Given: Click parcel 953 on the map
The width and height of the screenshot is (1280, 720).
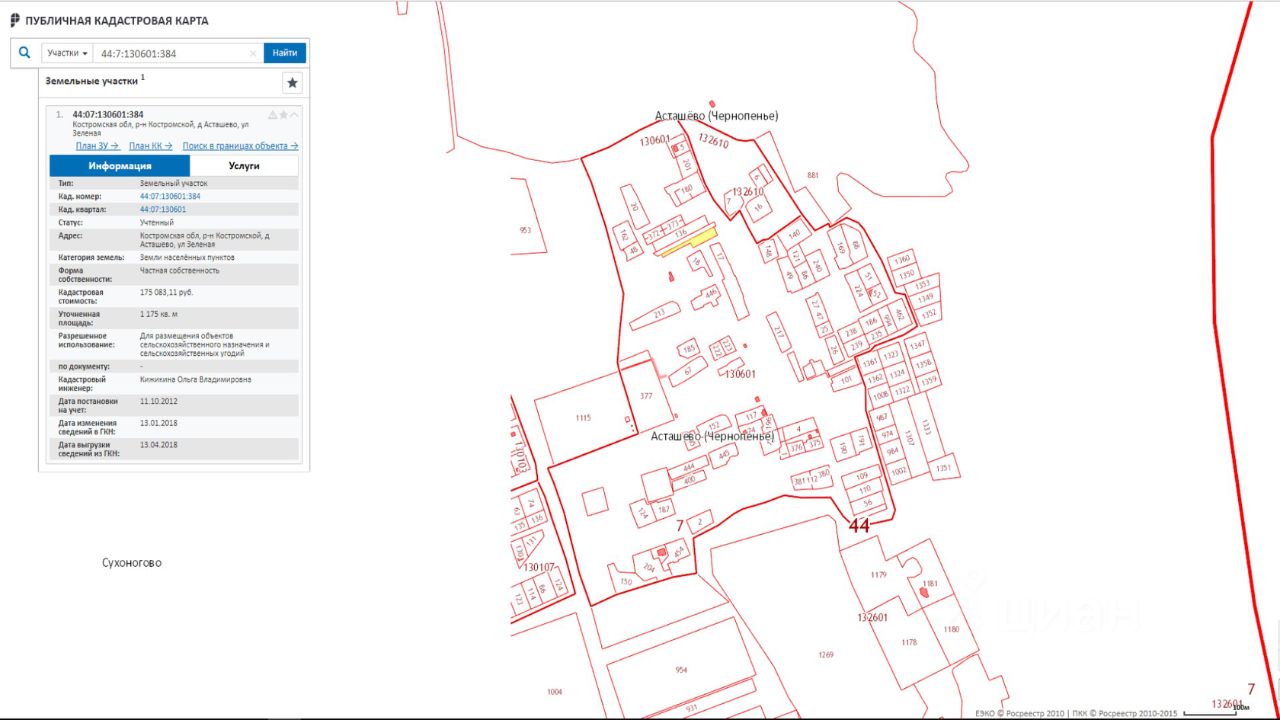Looking at the screenshot, I should click(525, 230).
